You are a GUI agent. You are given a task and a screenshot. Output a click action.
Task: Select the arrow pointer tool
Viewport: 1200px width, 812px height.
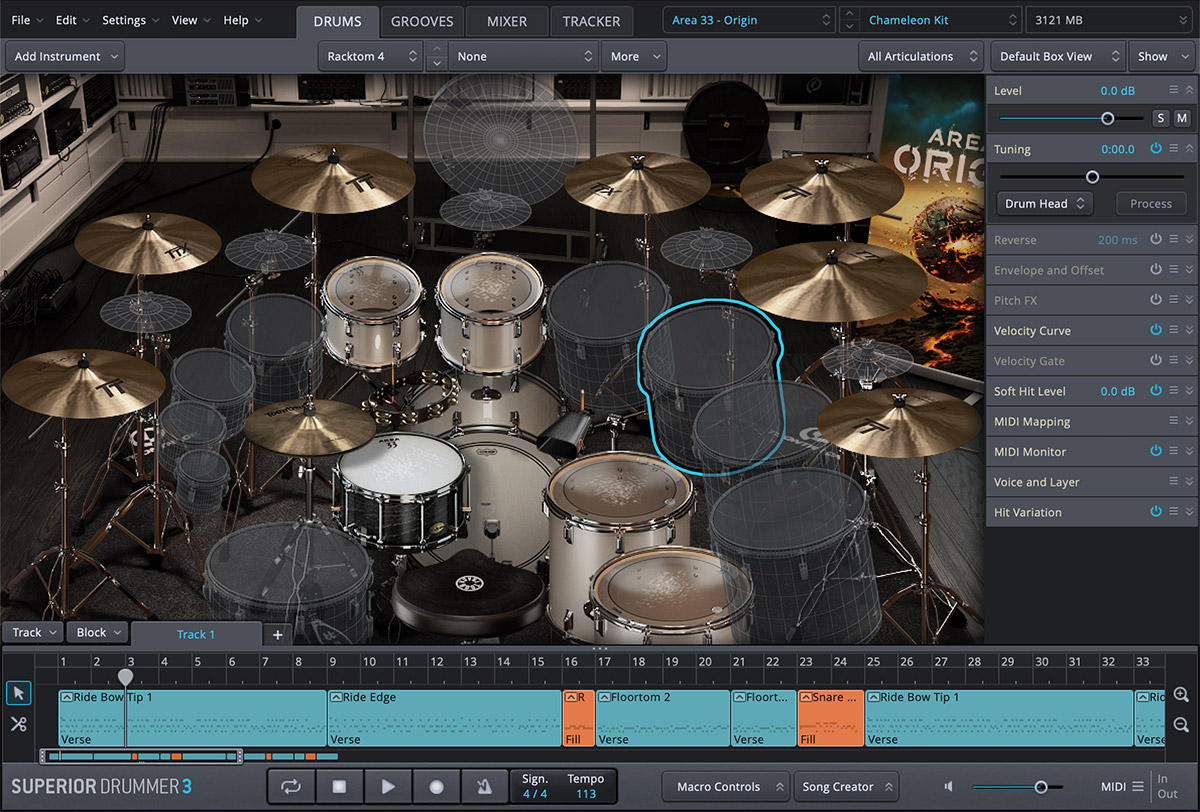tap(18, 693)
